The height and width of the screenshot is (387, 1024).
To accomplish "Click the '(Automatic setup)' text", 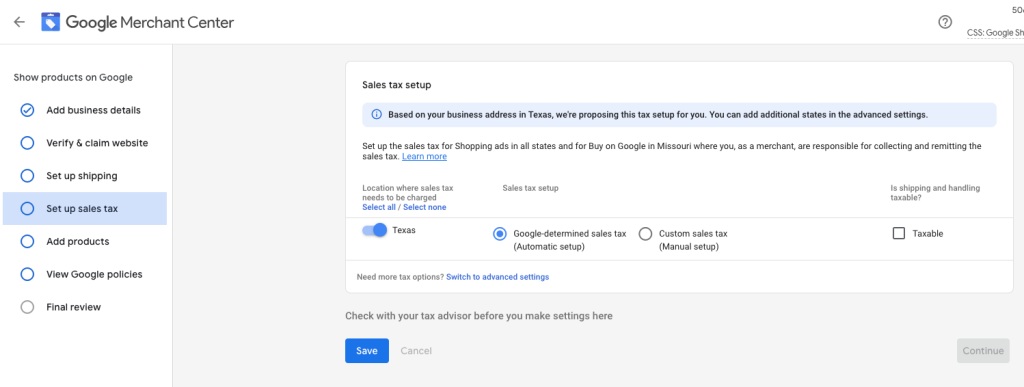I will 549,247.
